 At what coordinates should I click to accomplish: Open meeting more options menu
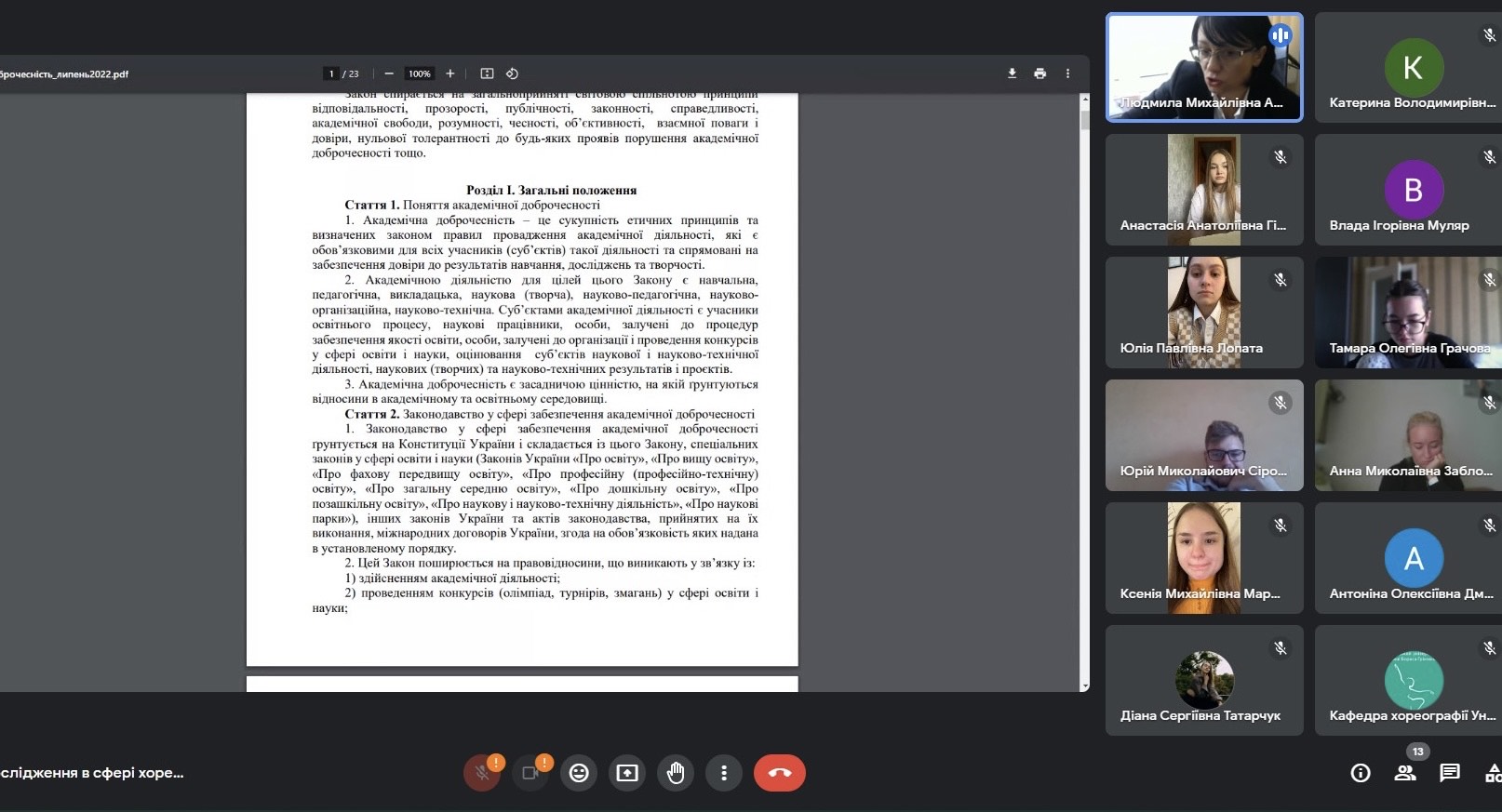click(x=724, y=773)
